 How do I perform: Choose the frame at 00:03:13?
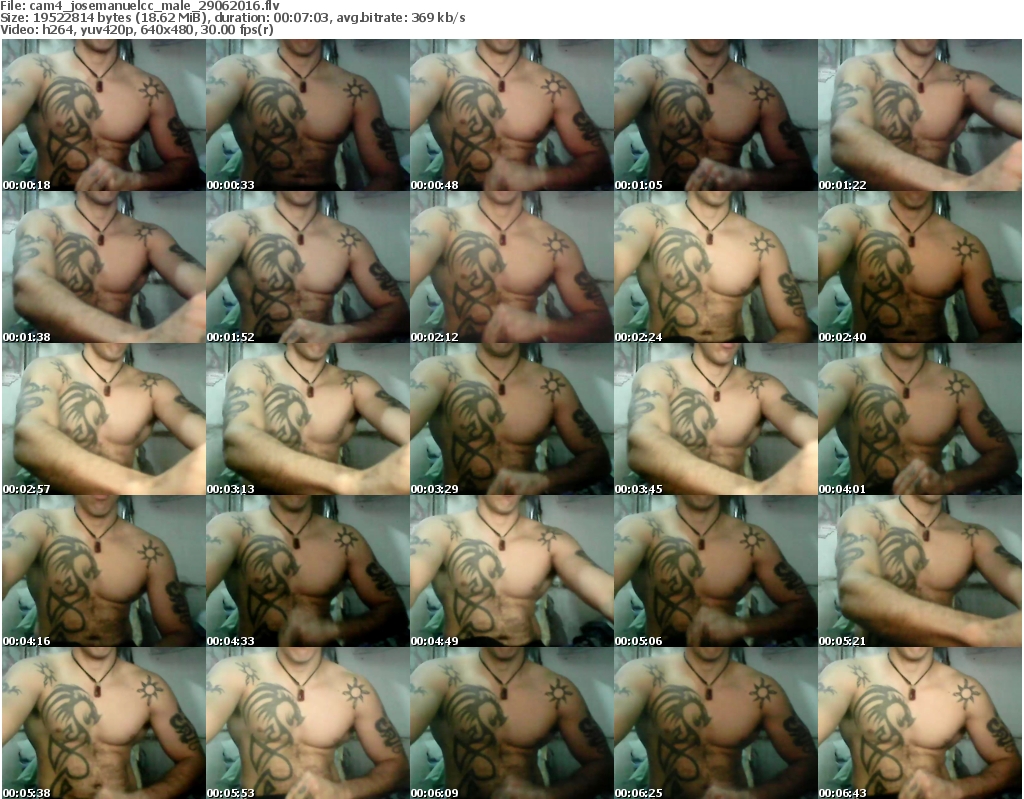(x=308, y=419)
